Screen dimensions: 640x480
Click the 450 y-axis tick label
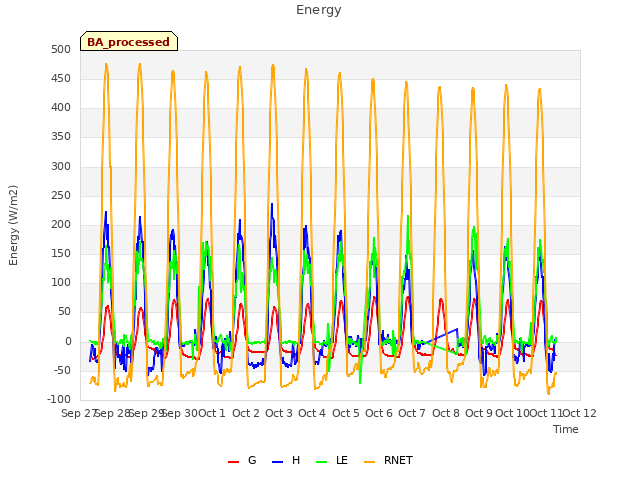click(x=61, y=78)
